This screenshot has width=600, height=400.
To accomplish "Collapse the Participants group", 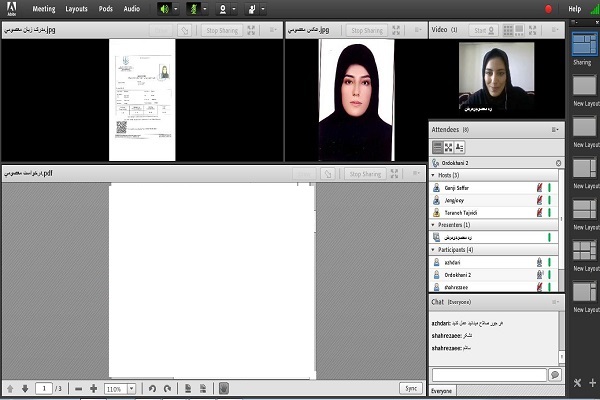I will click(433, 250).
